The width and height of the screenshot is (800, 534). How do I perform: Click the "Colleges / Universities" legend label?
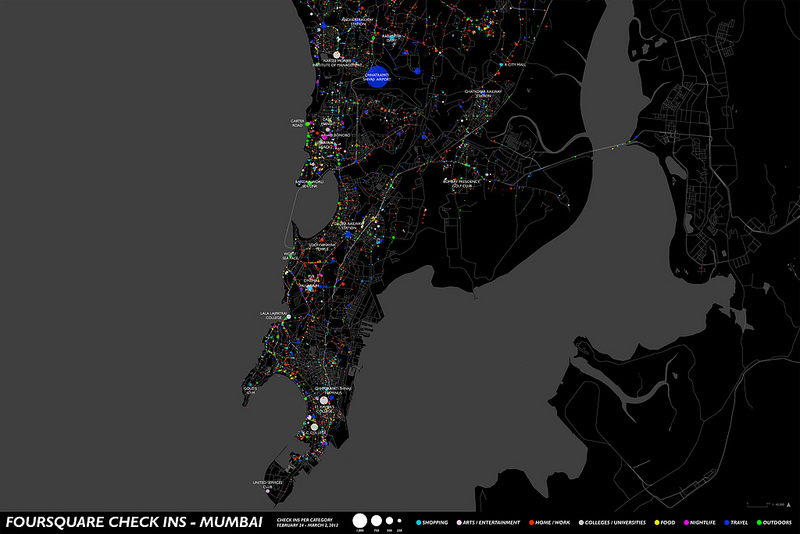(x=615, y=522)
